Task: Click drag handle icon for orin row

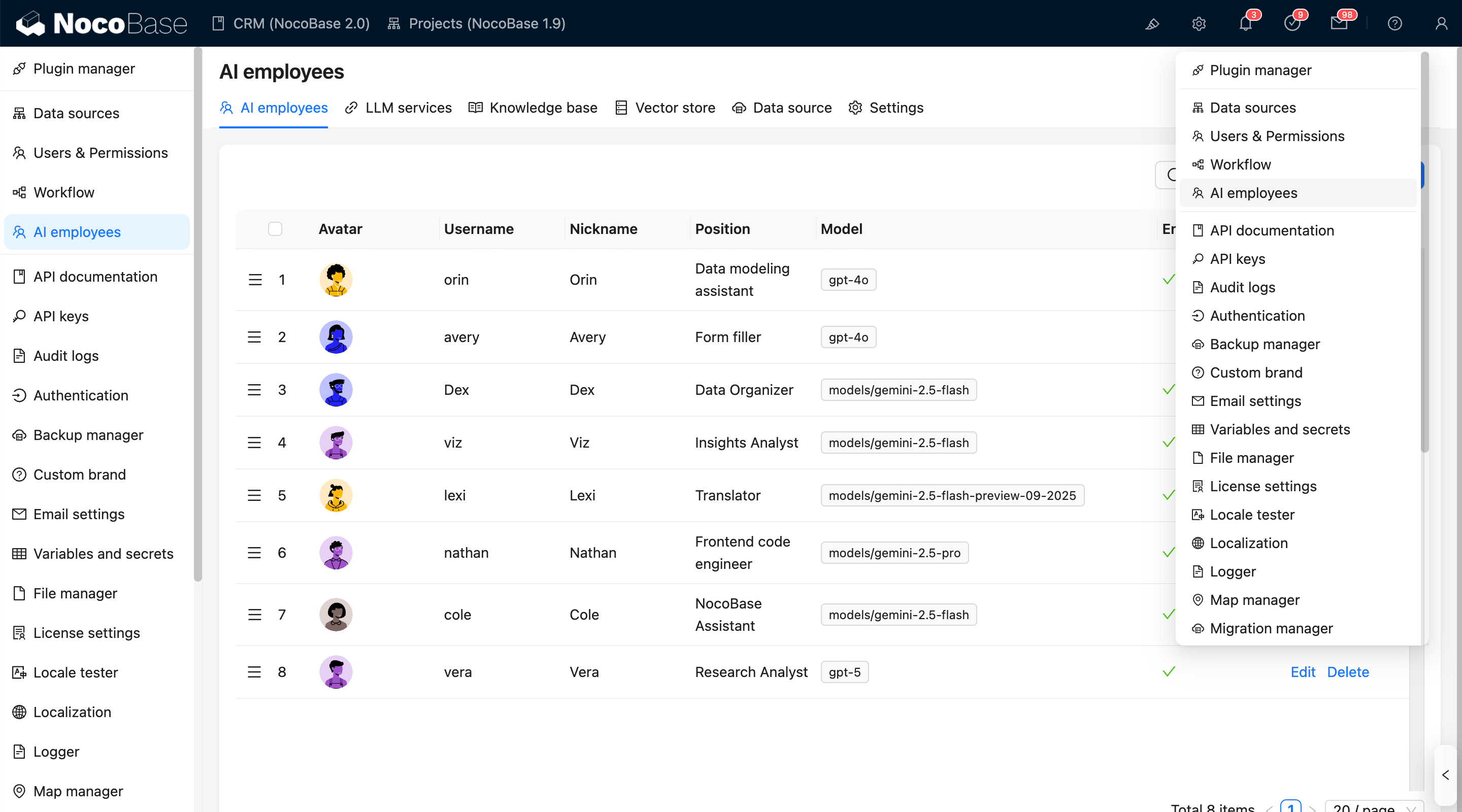Action: tap(255, 280)
